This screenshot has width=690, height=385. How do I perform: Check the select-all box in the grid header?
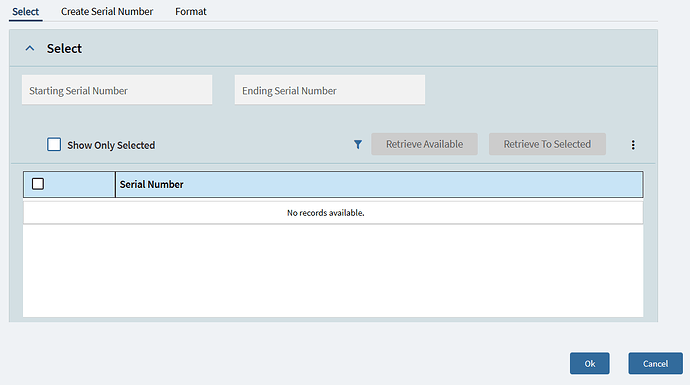pos(38,184)
